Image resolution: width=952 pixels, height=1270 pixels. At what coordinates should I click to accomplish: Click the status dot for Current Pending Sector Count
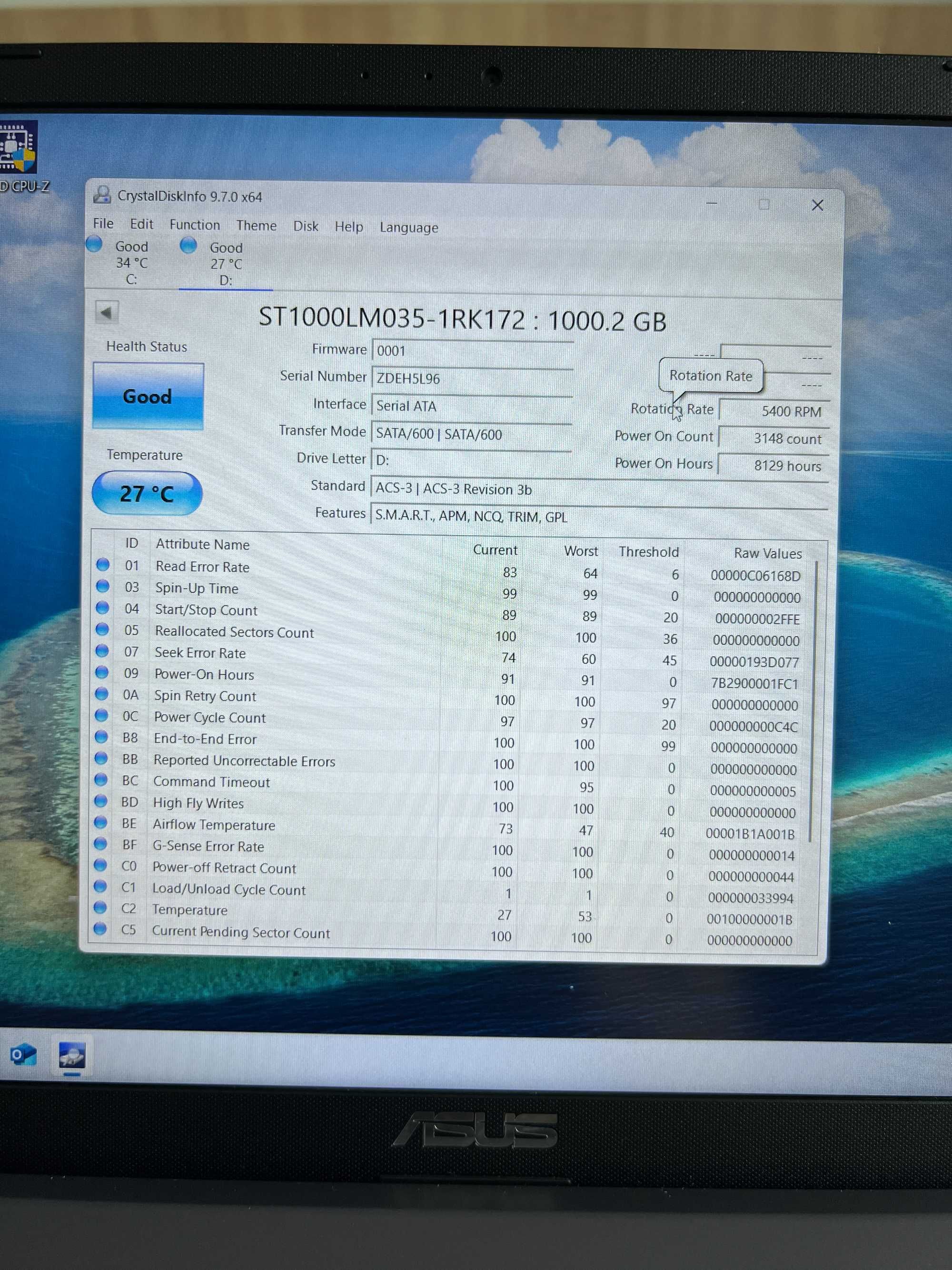pos(100,929)
